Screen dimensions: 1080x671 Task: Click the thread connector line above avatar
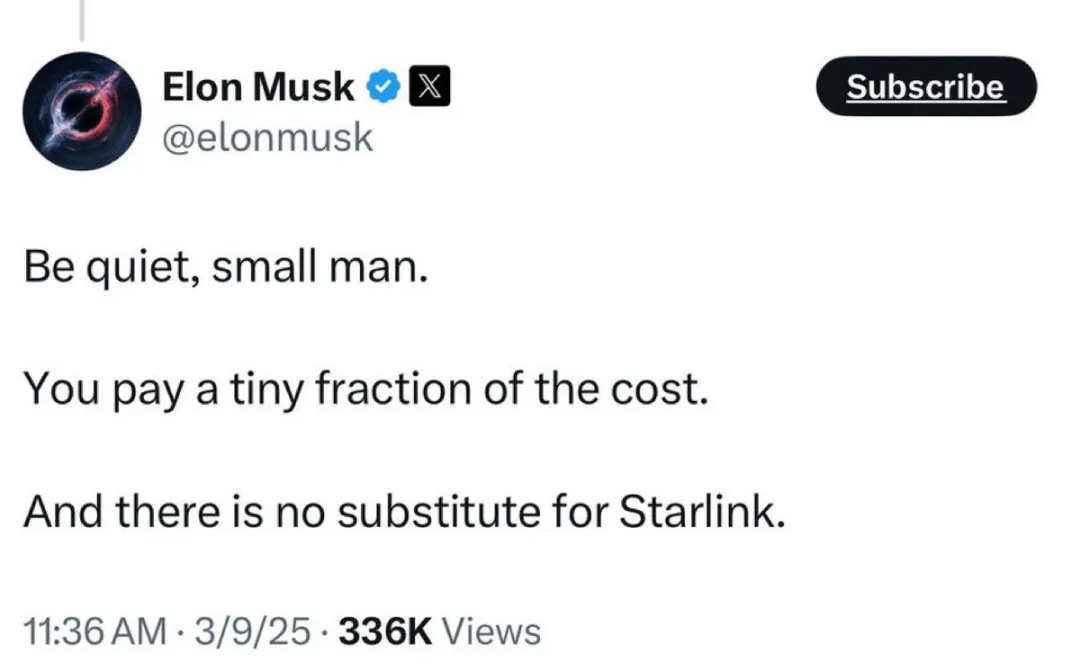[81, 21]
